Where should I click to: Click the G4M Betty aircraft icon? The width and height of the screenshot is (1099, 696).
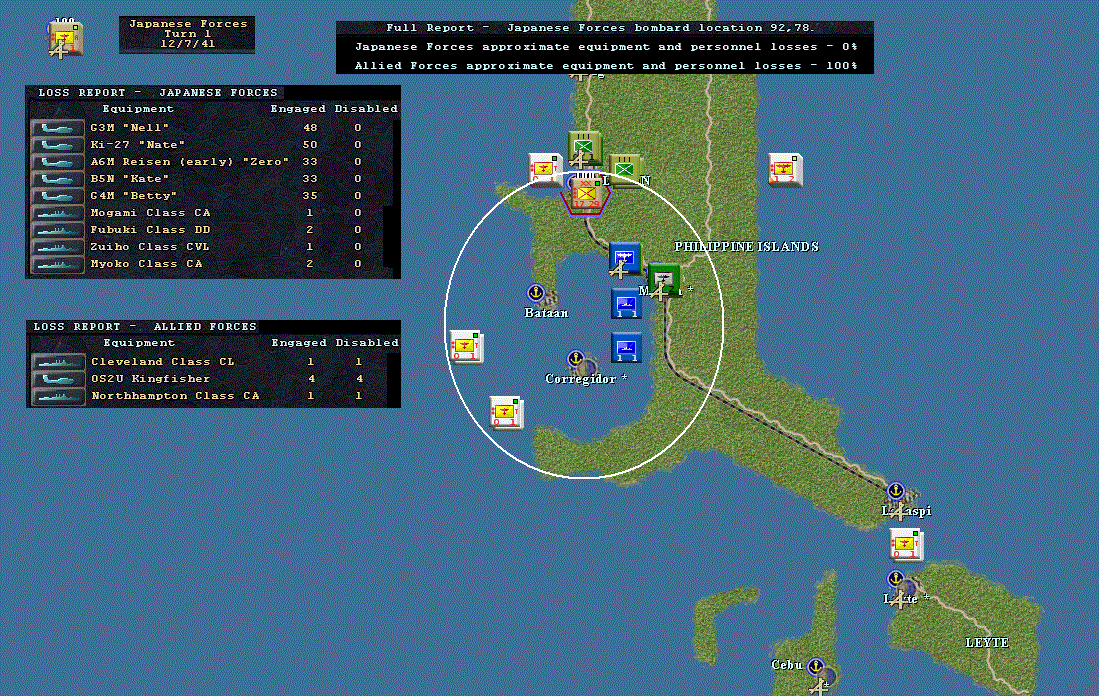coord(57,196)
